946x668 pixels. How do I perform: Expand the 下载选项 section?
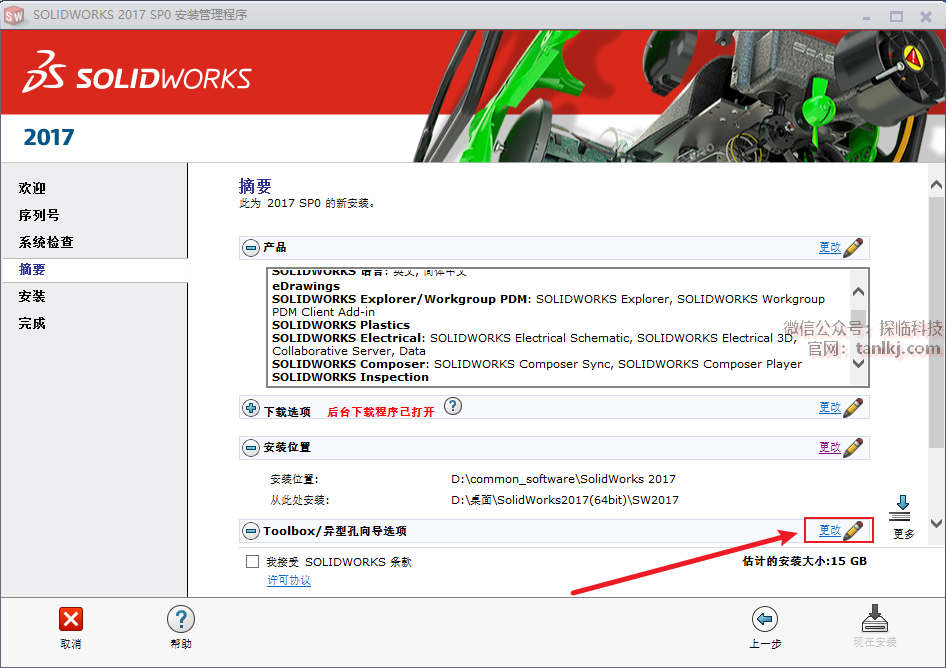point(251,408)
